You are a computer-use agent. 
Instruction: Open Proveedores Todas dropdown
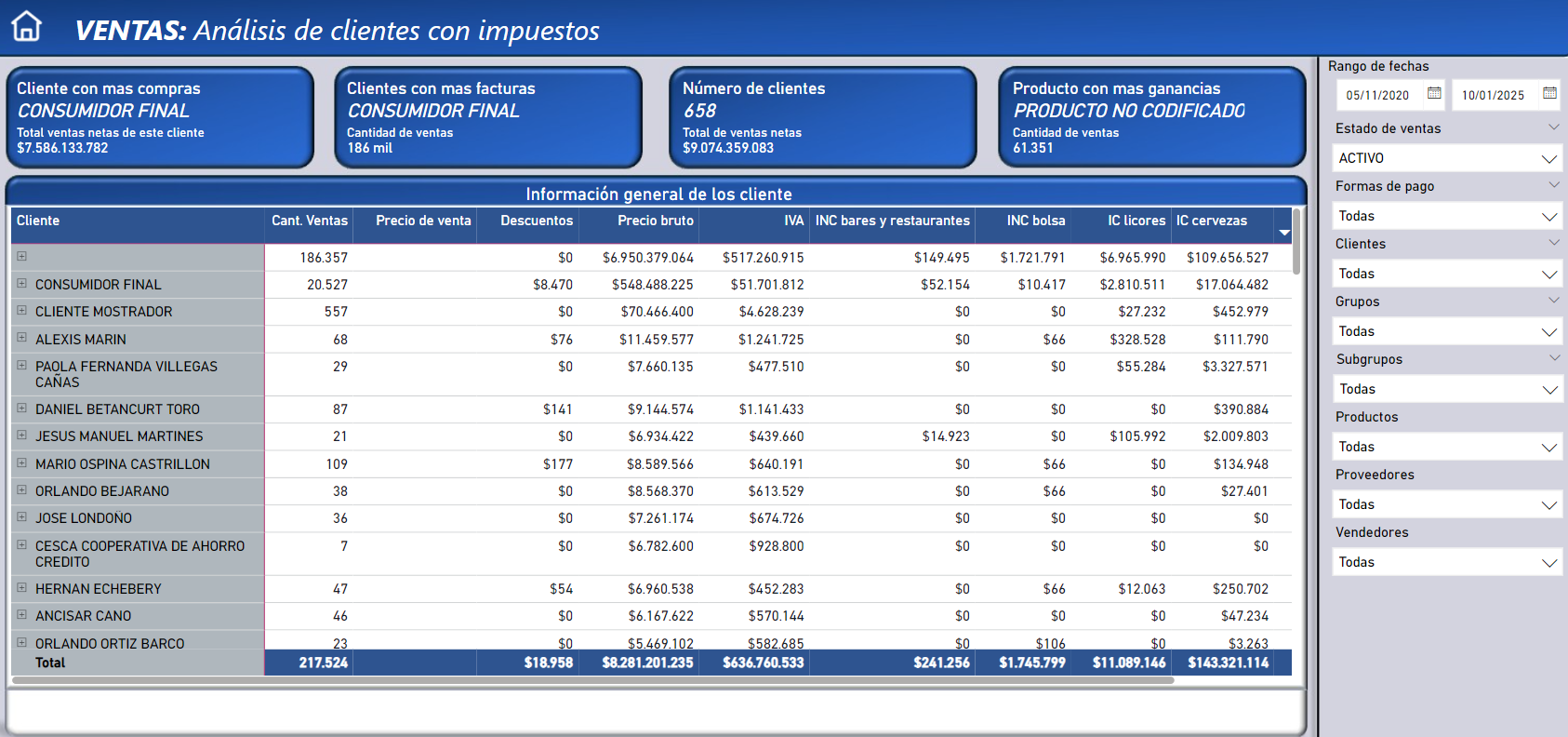click(x=1447, y=504)
